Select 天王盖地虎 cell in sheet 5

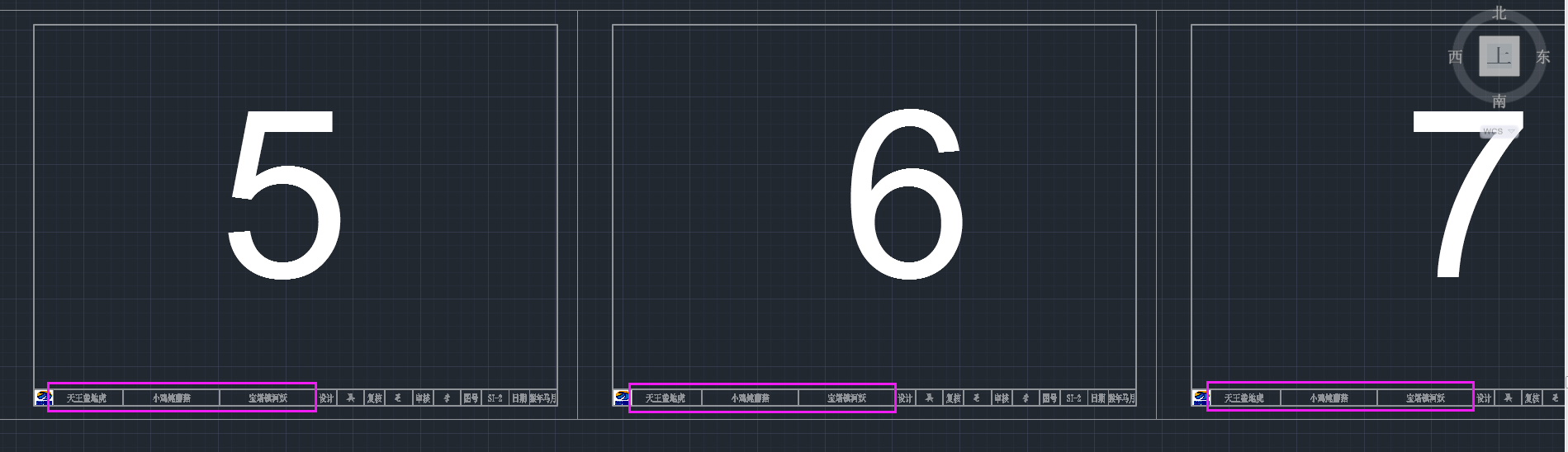click(x=87, y=398)
